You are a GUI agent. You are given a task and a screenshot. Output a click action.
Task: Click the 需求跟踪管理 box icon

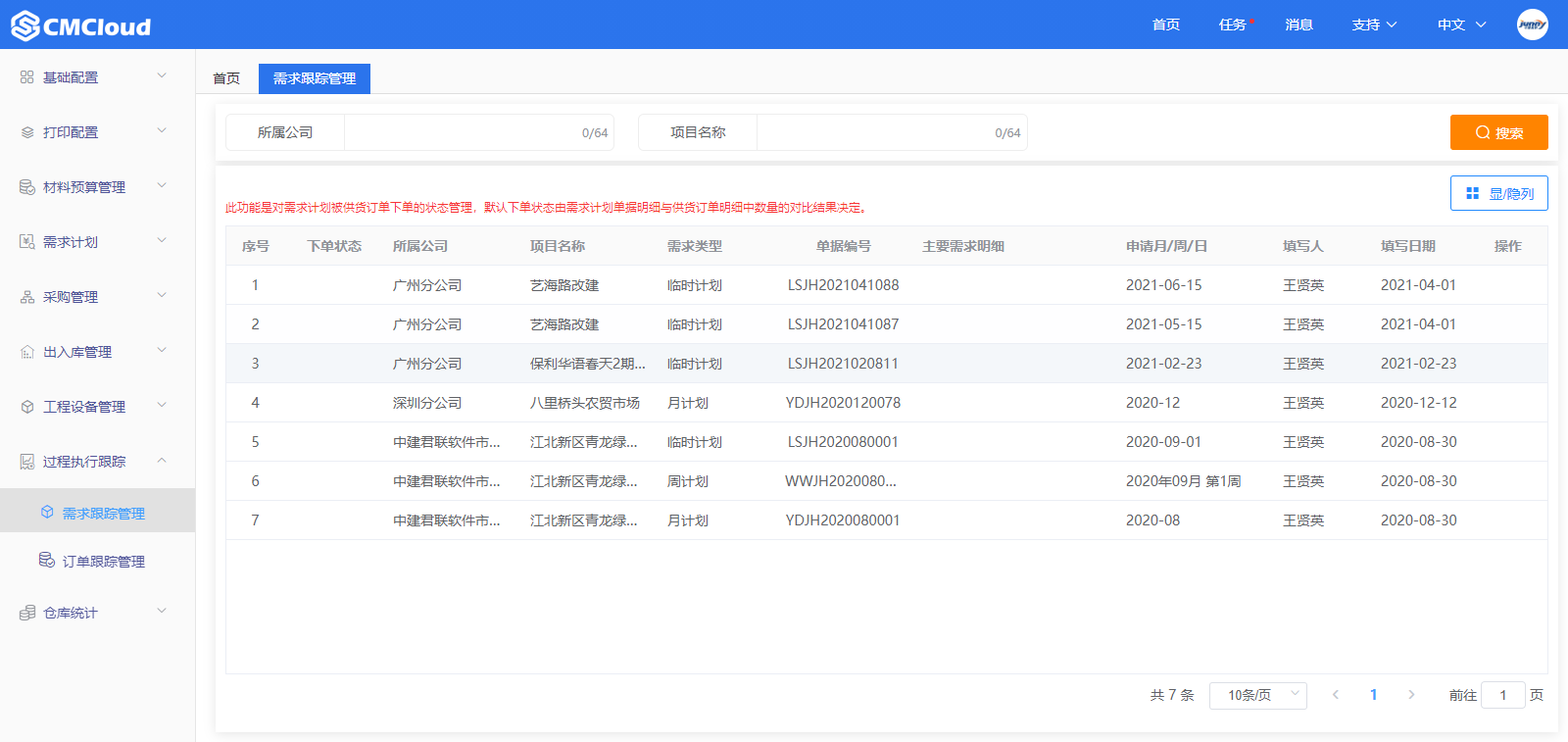click(47, 512)
